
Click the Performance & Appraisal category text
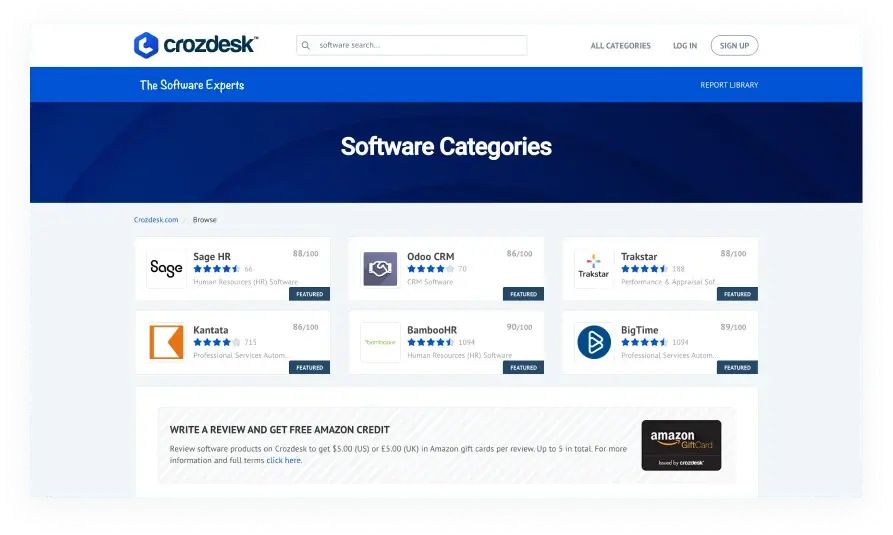coord(669,282)
